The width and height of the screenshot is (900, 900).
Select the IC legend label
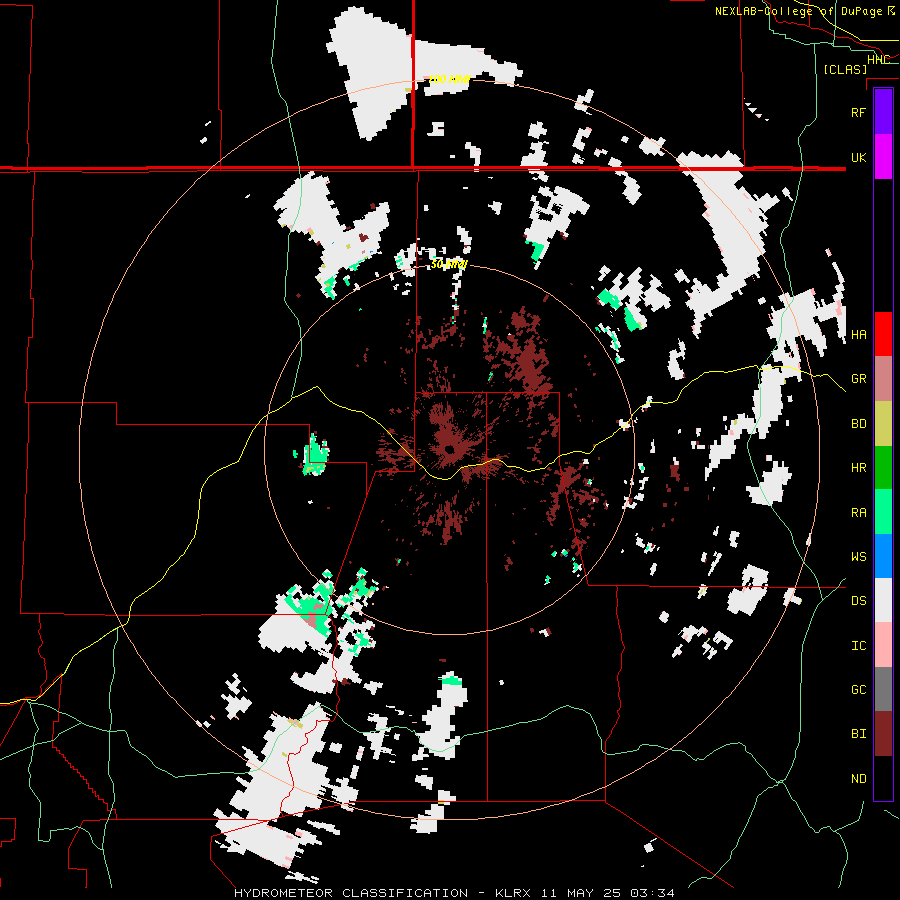click(x=858, y=646)
